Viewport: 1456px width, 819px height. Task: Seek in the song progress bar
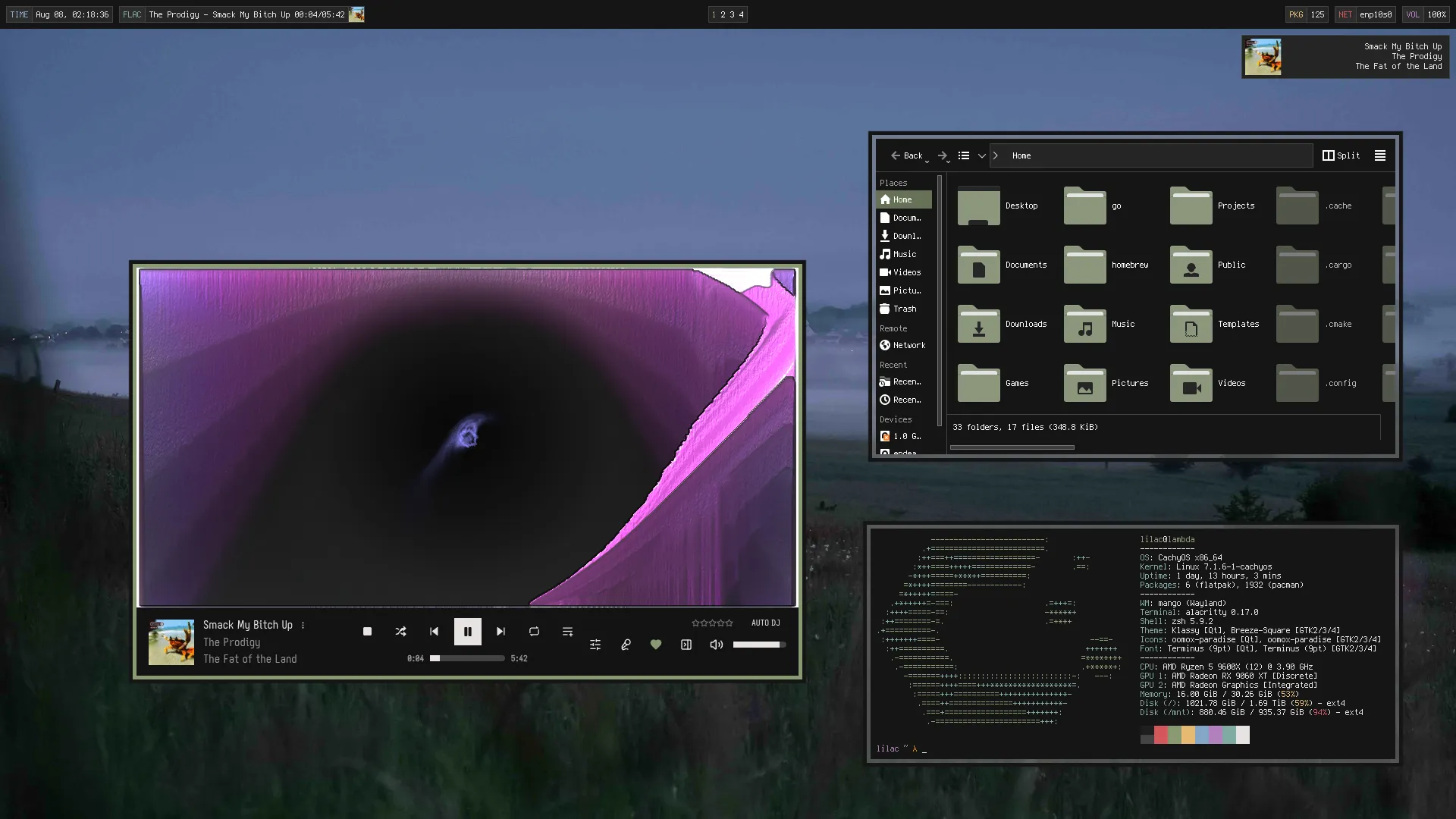(467, 658)
